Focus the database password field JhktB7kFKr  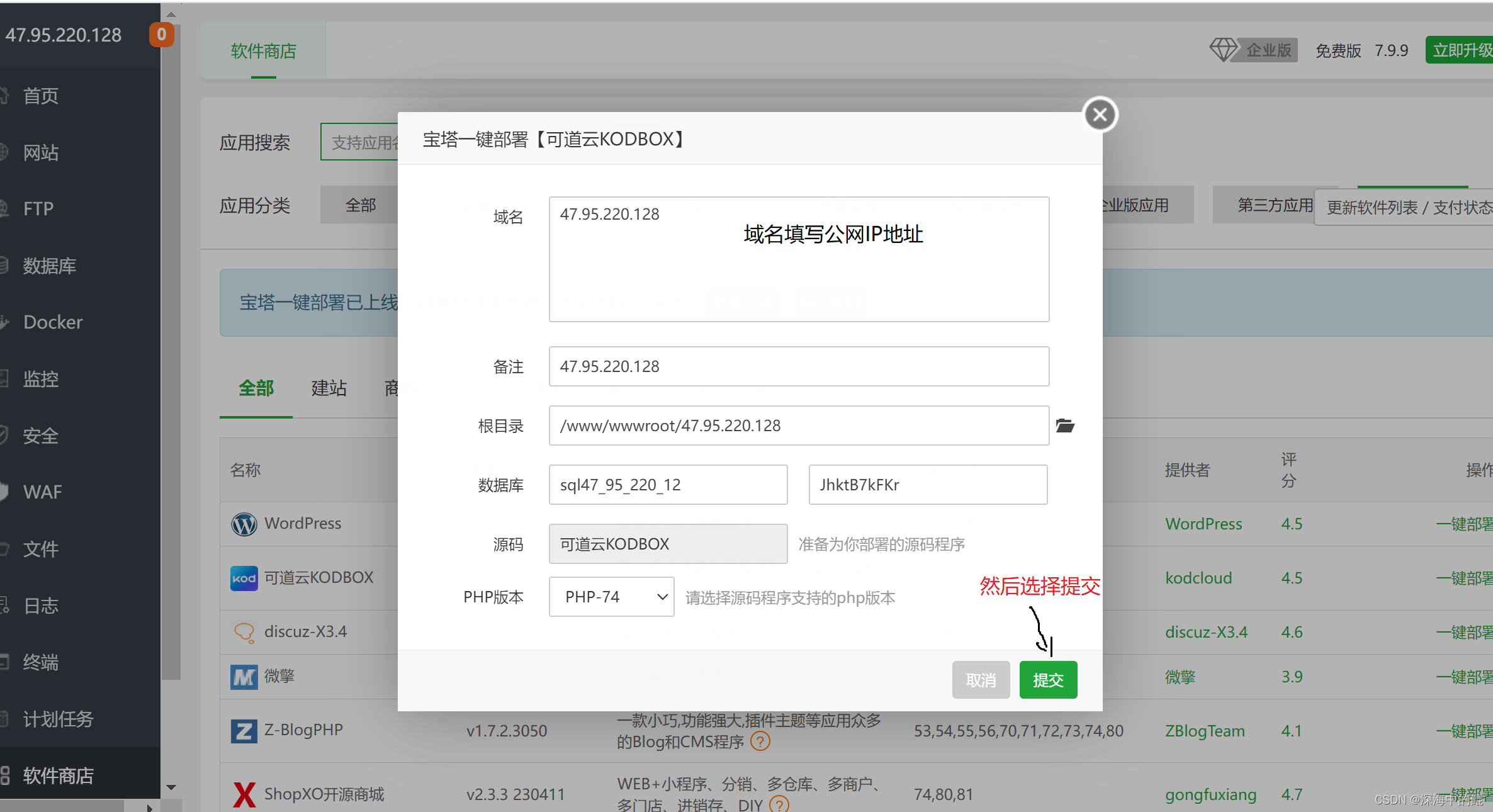pos(928,485)
